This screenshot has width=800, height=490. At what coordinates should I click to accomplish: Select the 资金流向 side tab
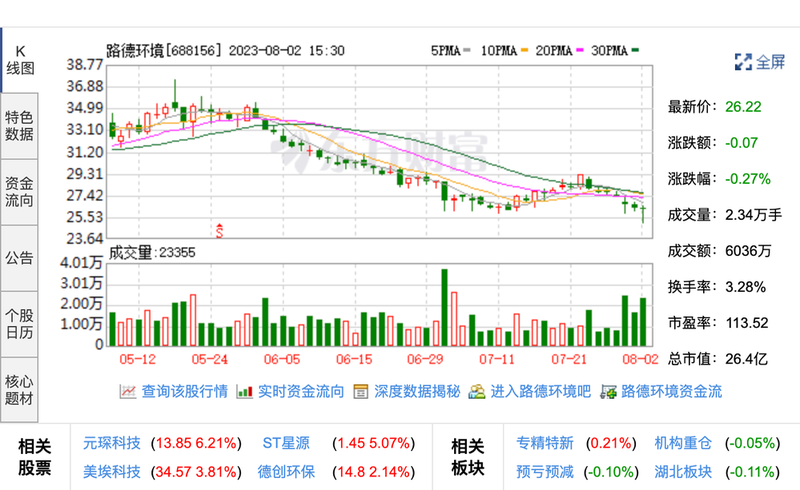pyautogui.click(x=20, y=191)
